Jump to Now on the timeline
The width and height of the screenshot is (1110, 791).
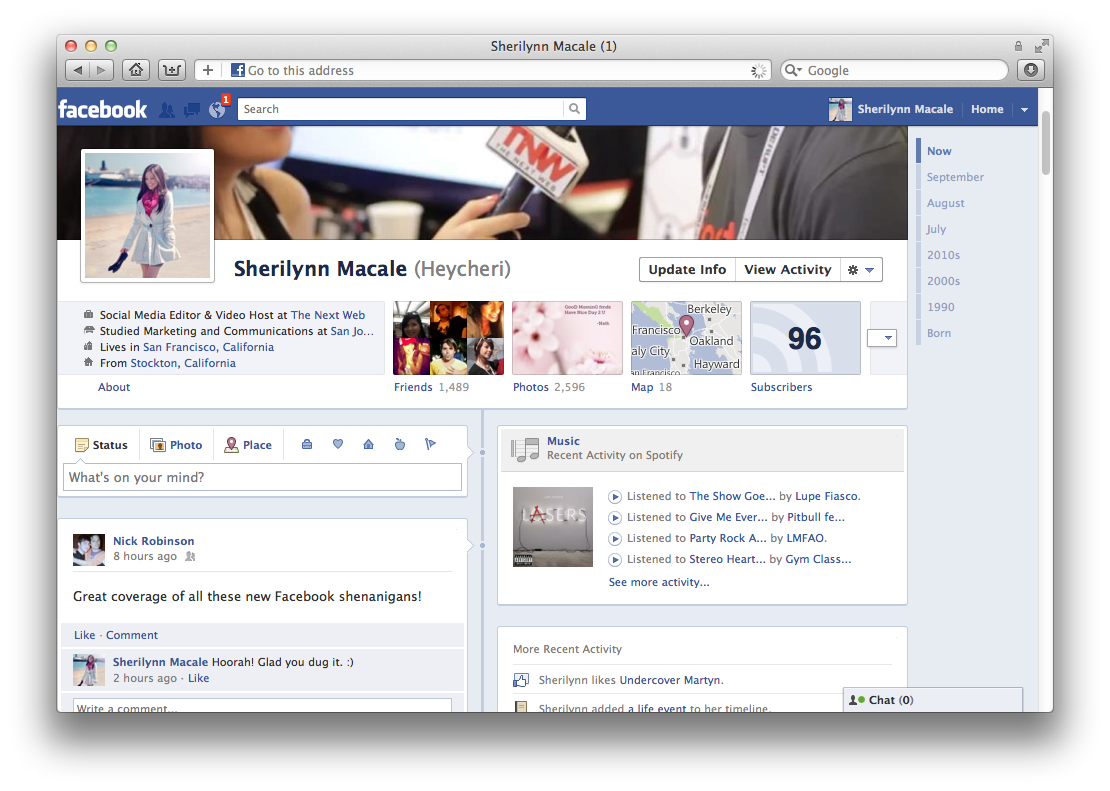(x=939, y=151)
